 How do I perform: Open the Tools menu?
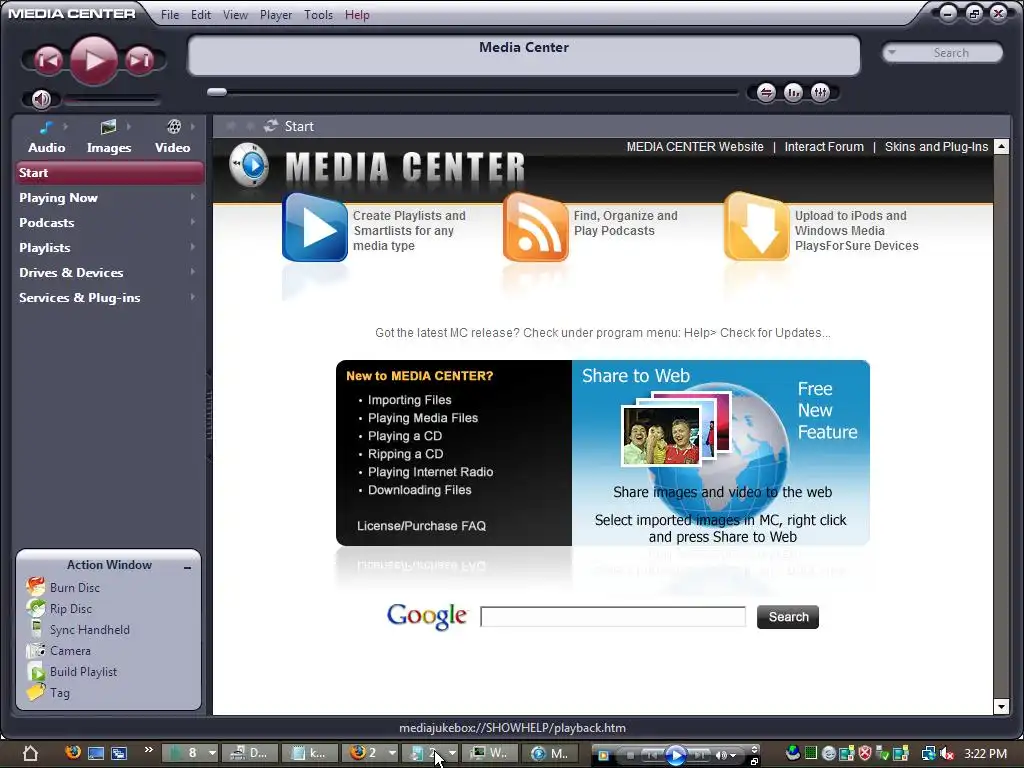coord(318,14)
